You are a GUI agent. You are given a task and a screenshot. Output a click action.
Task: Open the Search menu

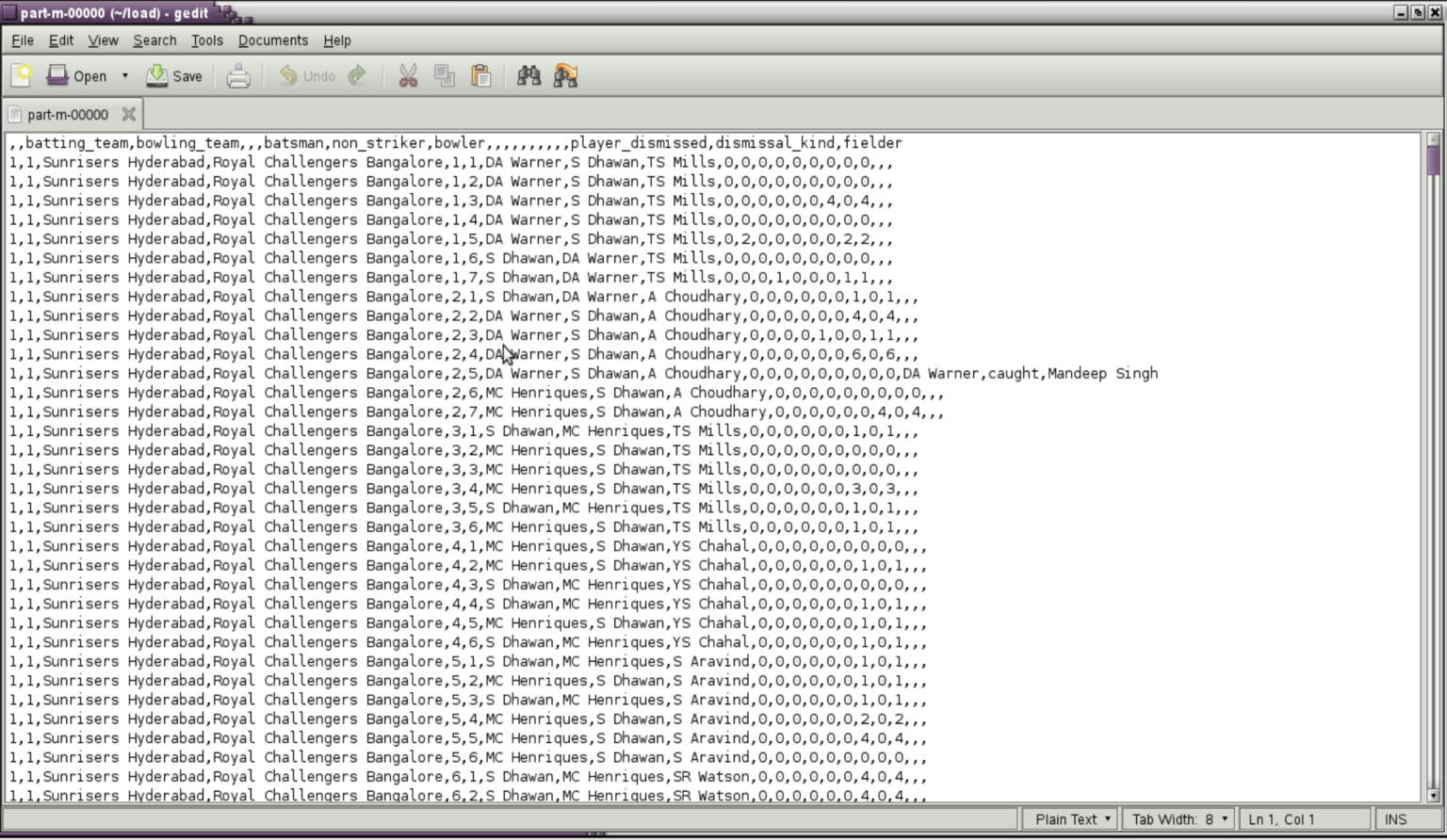pyautogui.click(x=154, y=40)
